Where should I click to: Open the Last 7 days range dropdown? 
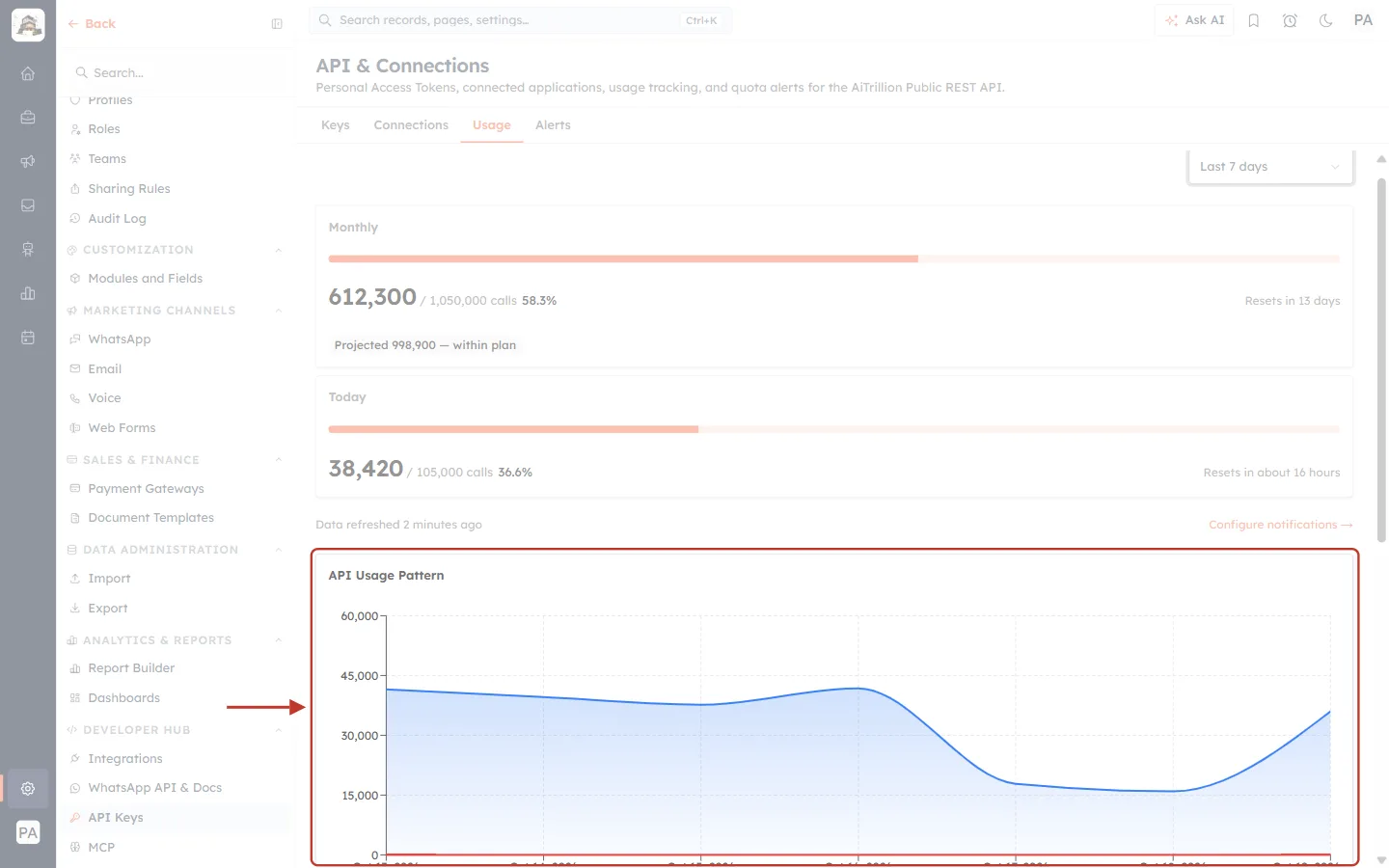(1270, 167)
